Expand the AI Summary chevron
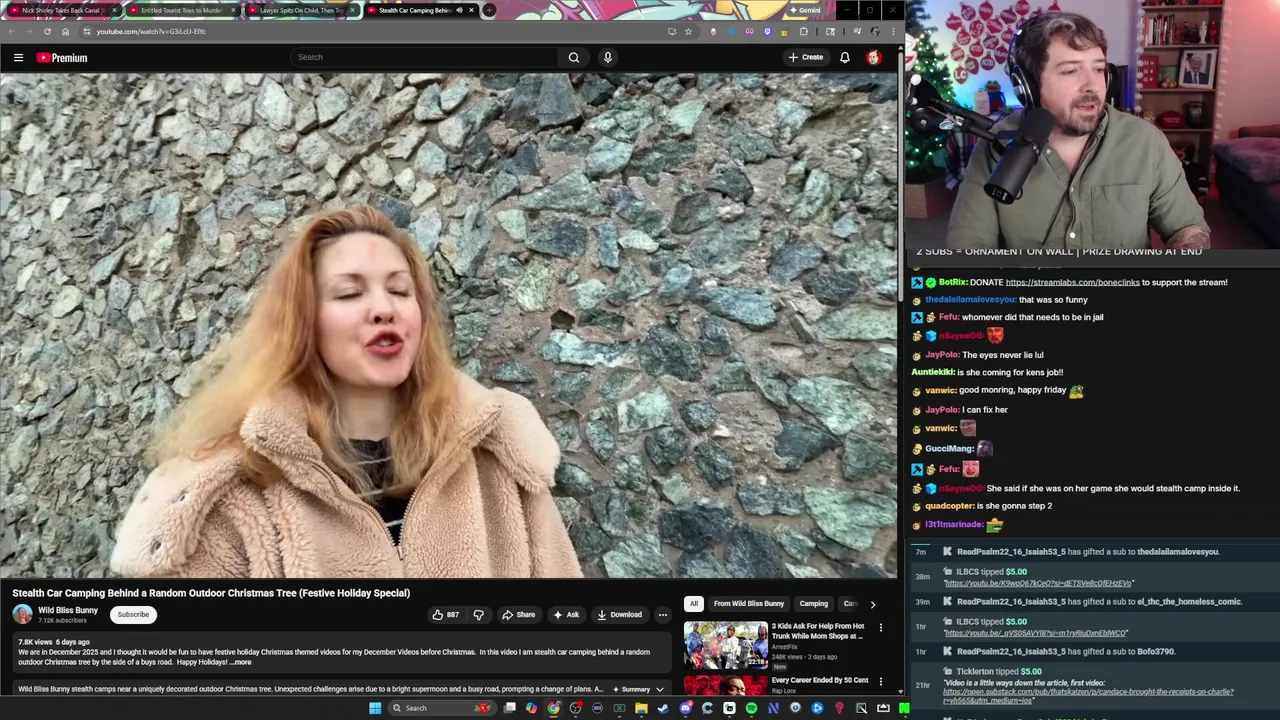Image resolution: width=1280 pixels, height=720 pixels. coord(659,689)
